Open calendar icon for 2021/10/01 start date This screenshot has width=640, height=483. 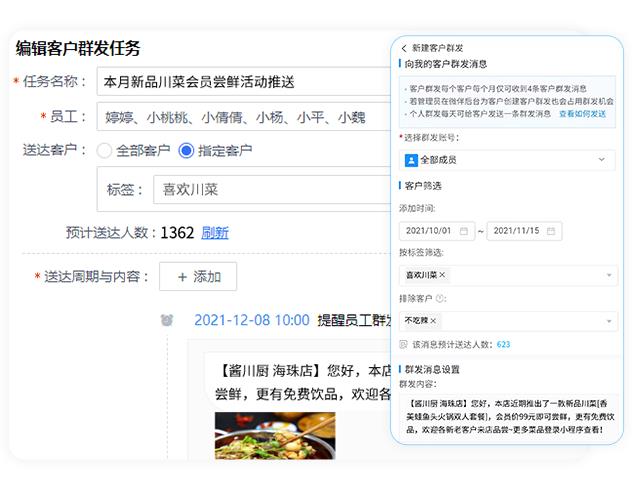tap(465, 231)
